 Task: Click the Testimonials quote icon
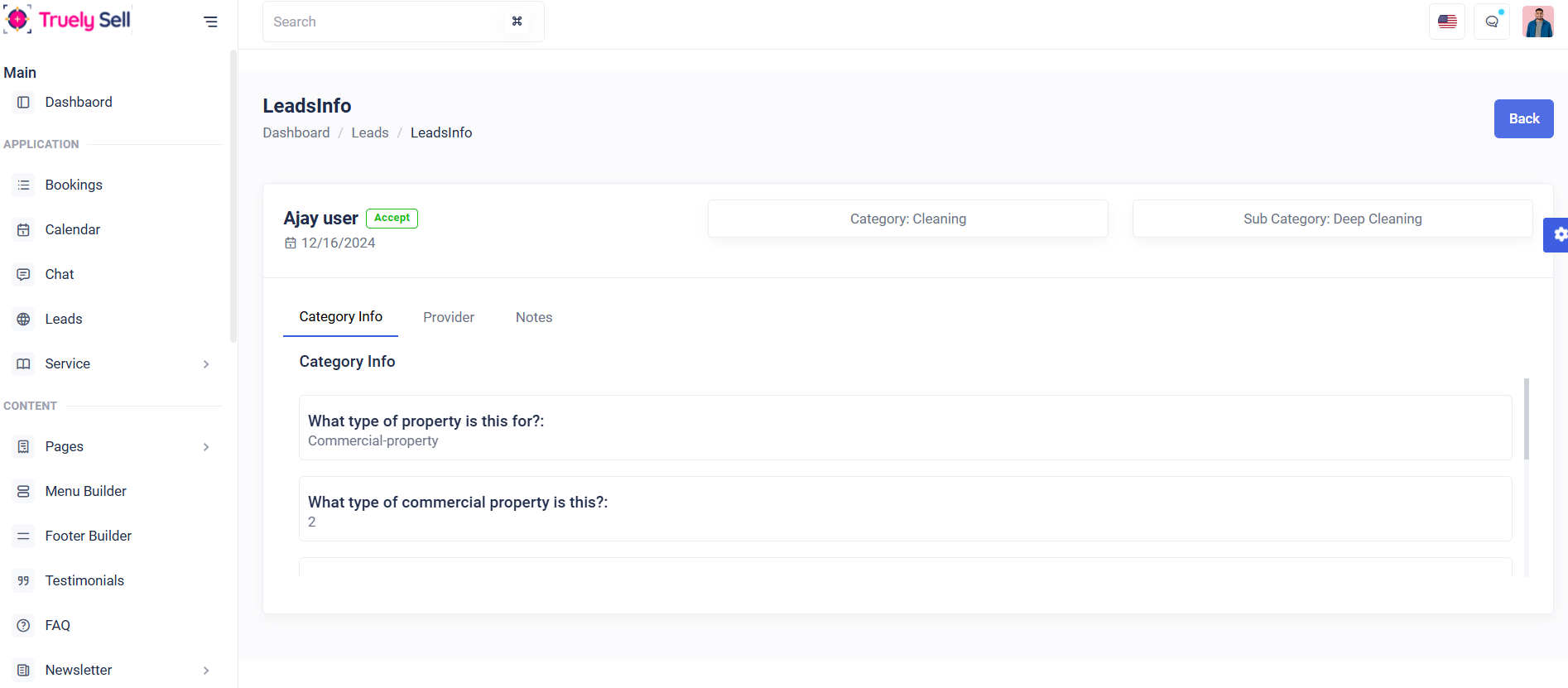click(x=24, y=580)
